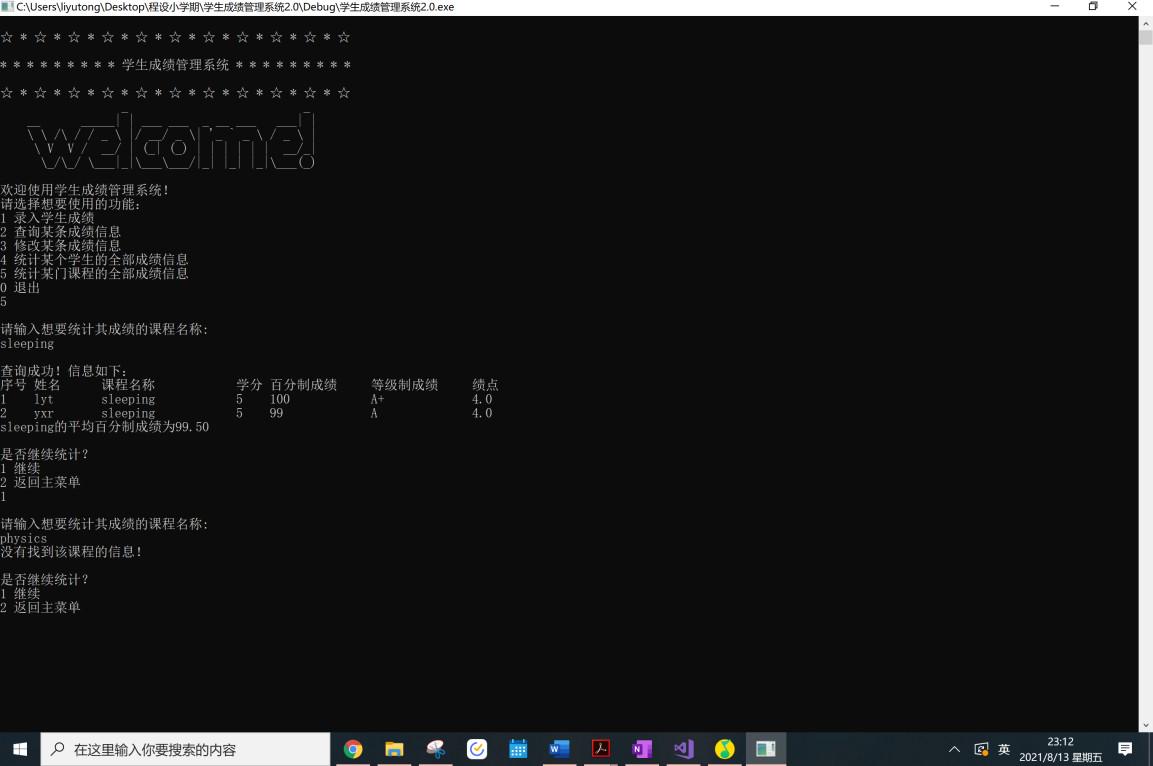Switch to OneNote from the taskbar

[x=642, y=749]
